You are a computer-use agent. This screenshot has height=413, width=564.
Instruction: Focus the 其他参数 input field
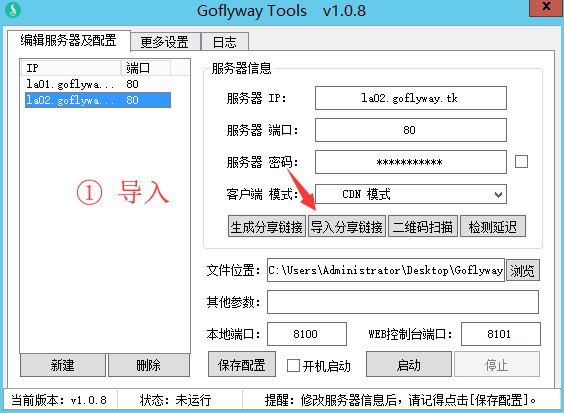(403, 302)
